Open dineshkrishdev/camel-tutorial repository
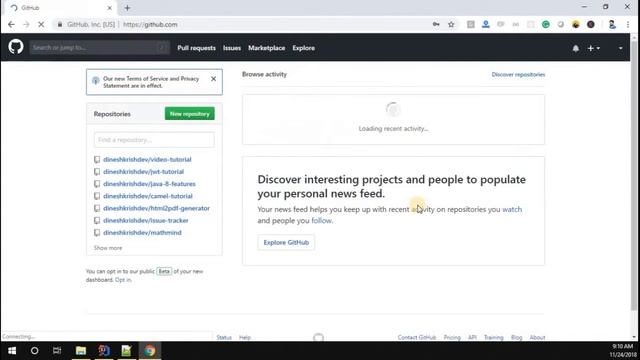 (x=148, y=196)
